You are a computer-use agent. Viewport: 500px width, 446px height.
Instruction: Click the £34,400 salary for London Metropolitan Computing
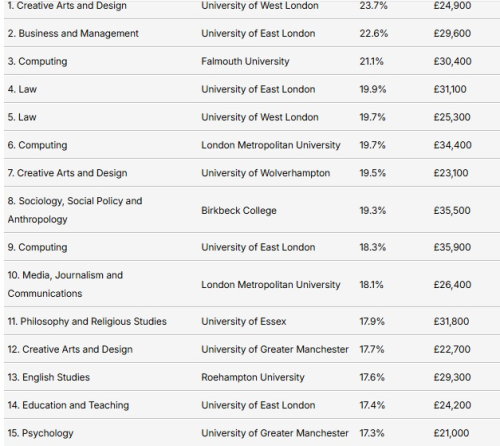pos(452,145)
